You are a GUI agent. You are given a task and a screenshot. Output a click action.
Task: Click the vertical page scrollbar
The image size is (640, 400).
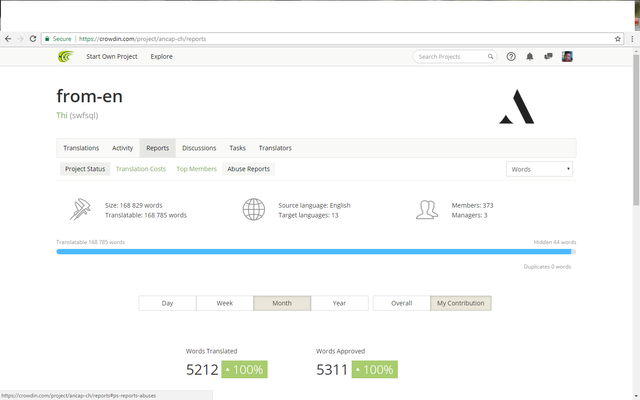click(636, 131)
